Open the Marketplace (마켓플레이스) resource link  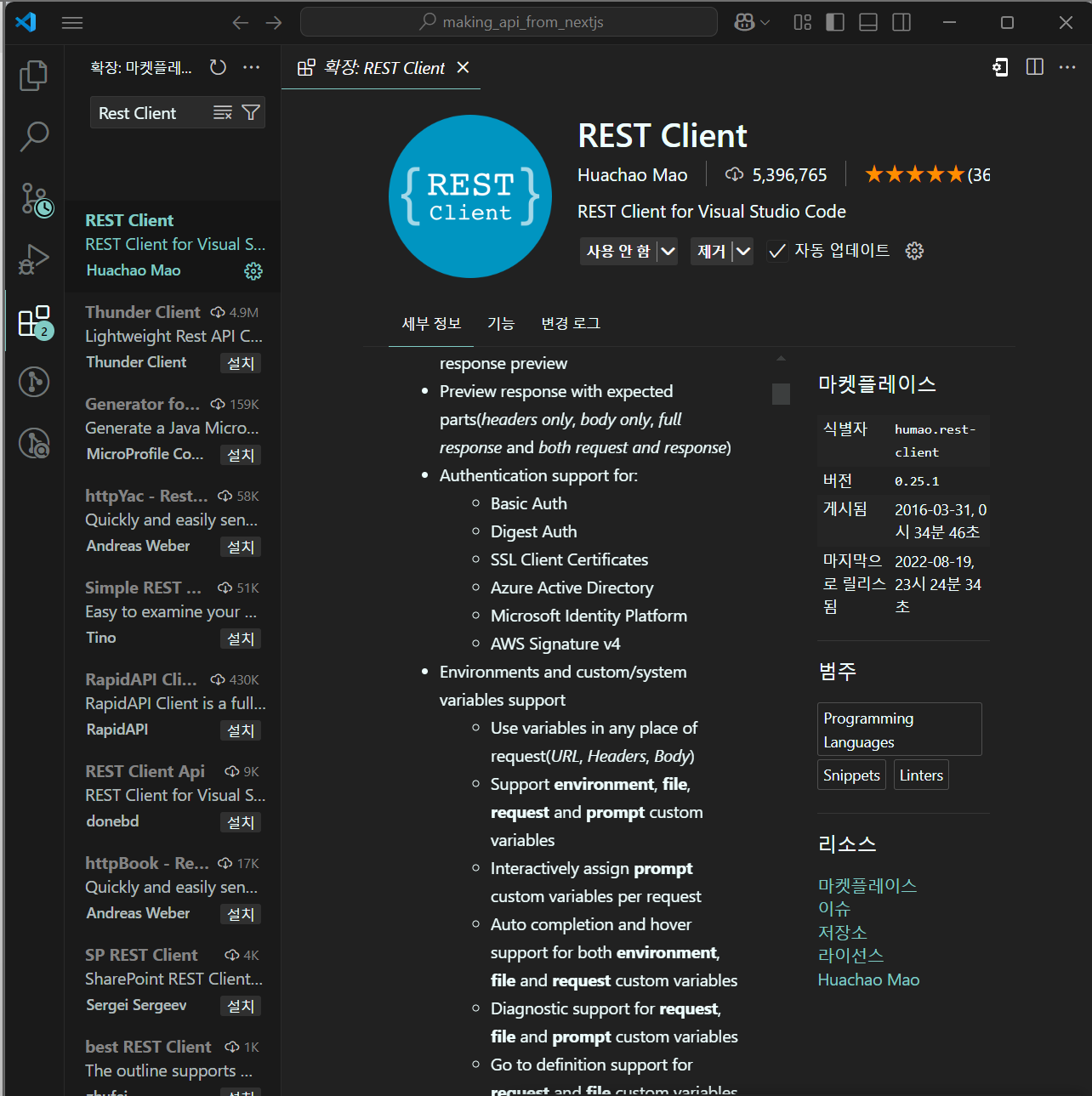click(867, 885)
